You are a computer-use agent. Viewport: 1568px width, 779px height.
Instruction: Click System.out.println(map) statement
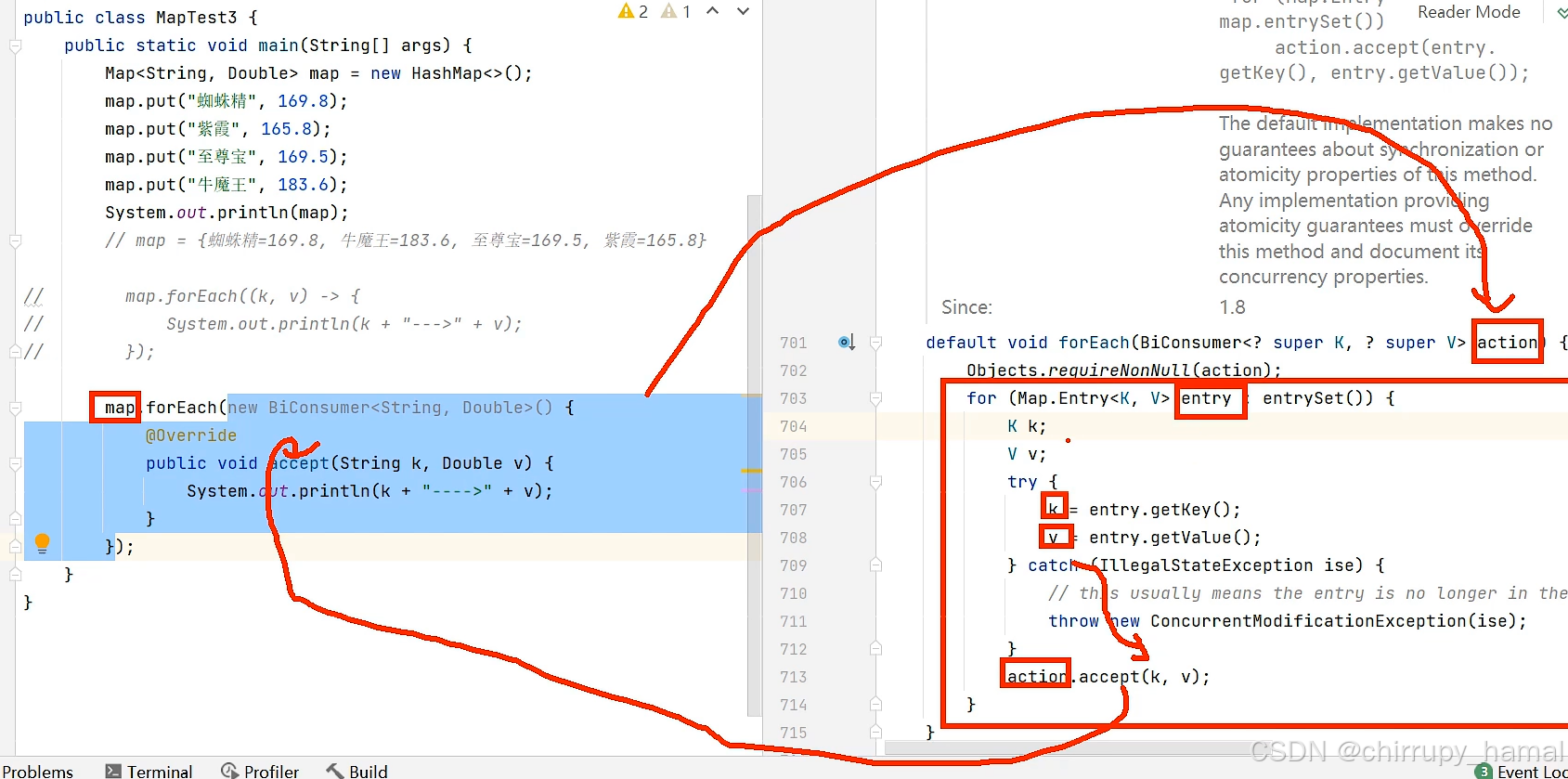(x=227, y=213)
